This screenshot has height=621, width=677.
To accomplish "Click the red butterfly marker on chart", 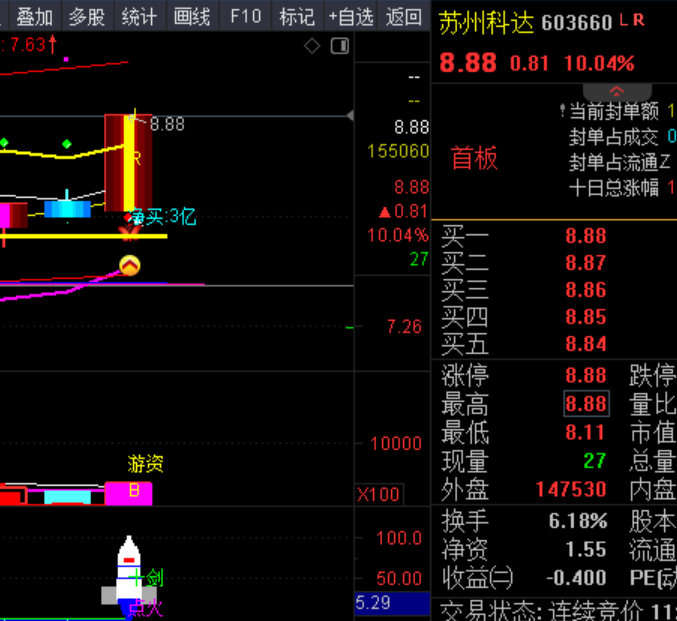I will 130,233.
